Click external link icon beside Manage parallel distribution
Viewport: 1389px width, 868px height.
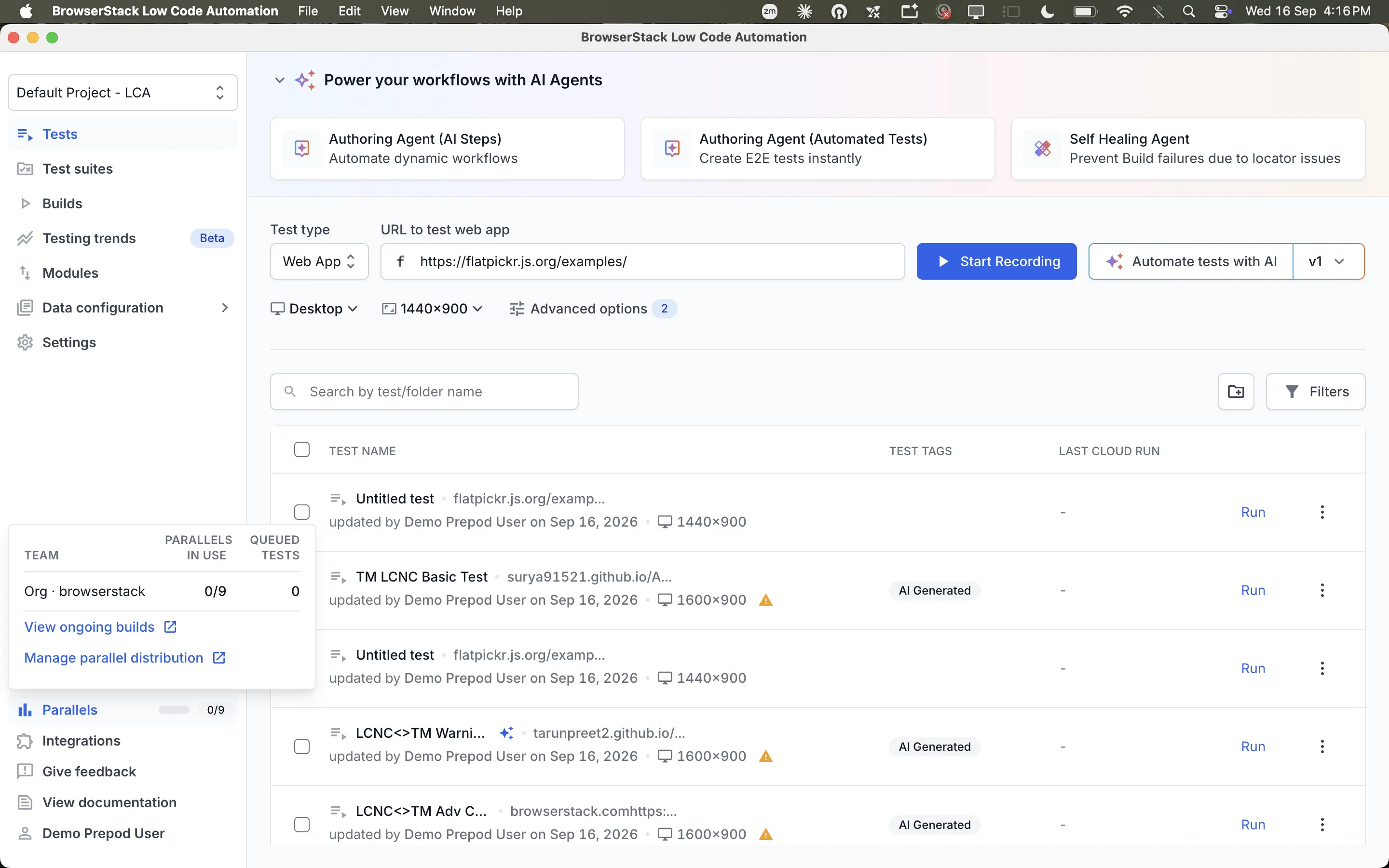coord(219,658)
